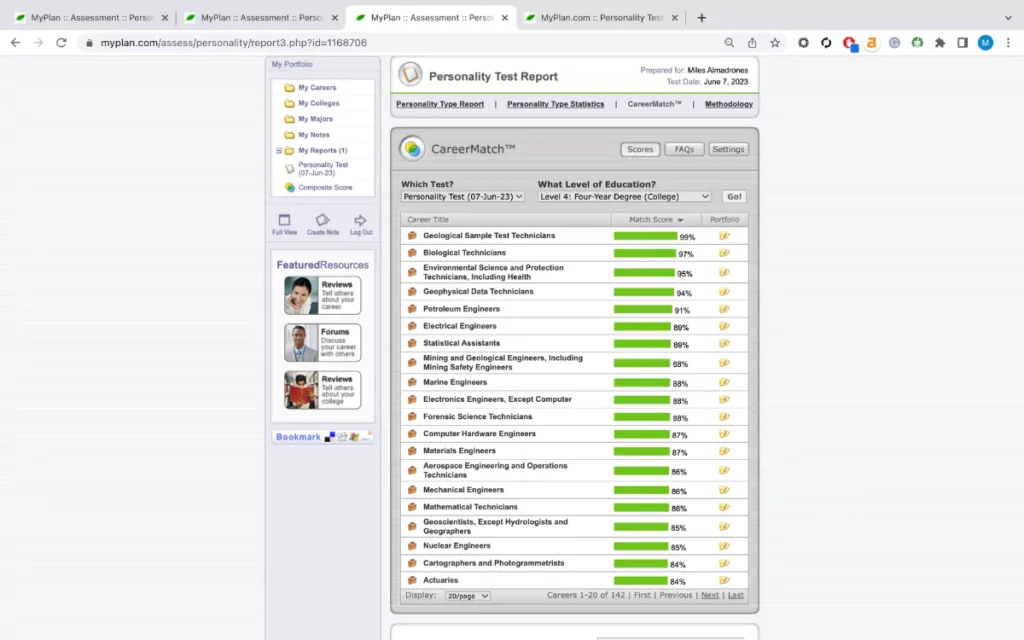
Task: Bookmark this page with star icon
Action: pyautogui.click(x=775, y=42)
